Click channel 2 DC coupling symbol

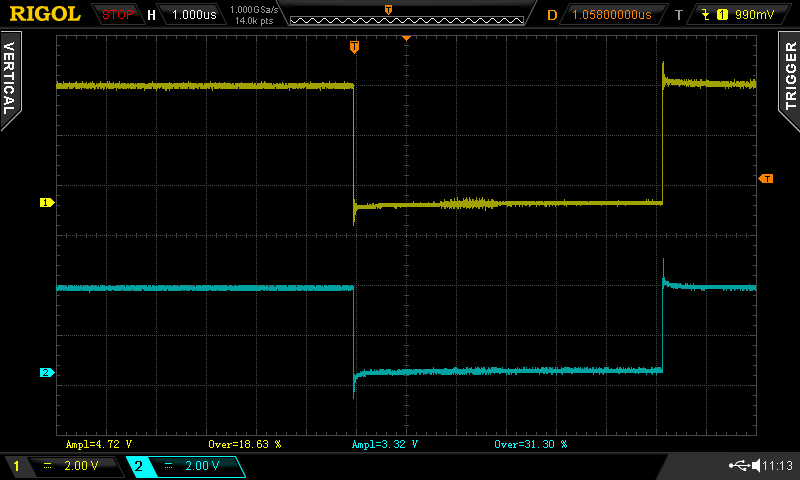pos(168,465)
